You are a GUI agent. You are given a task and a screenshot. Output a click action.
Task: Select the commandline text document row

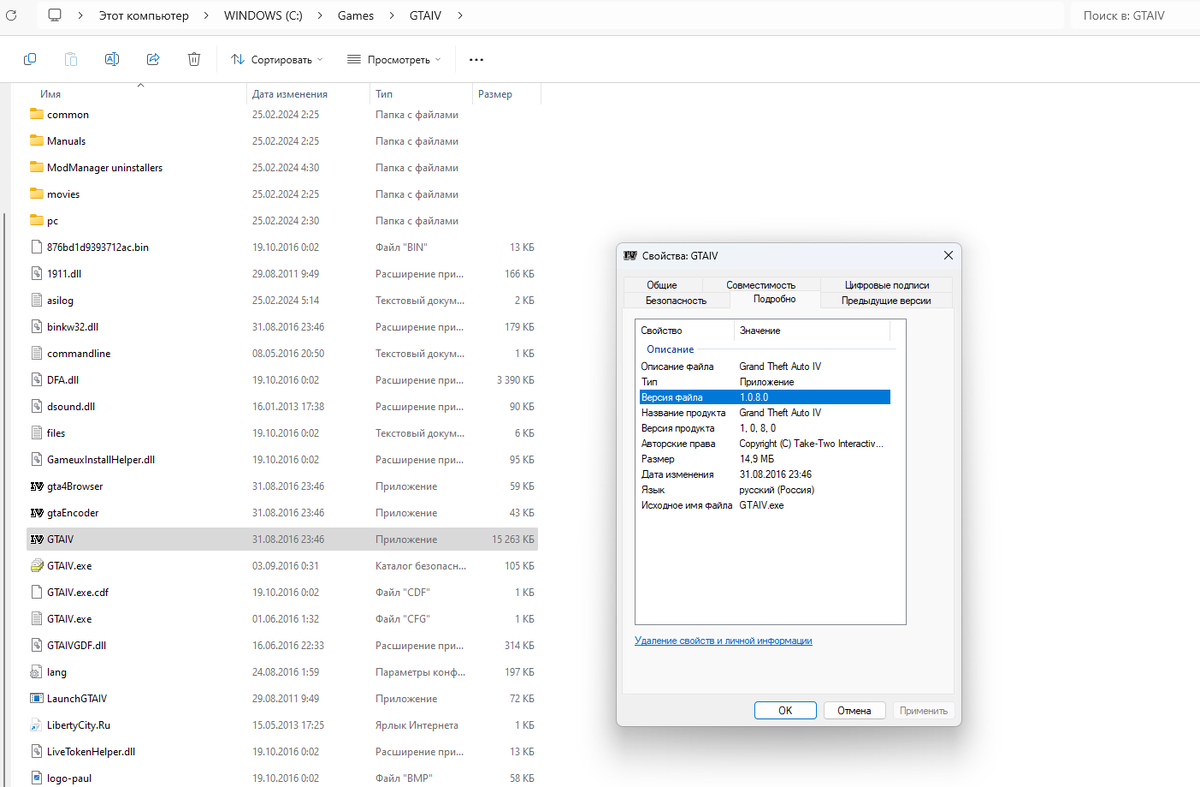click(x=283, y=353)
